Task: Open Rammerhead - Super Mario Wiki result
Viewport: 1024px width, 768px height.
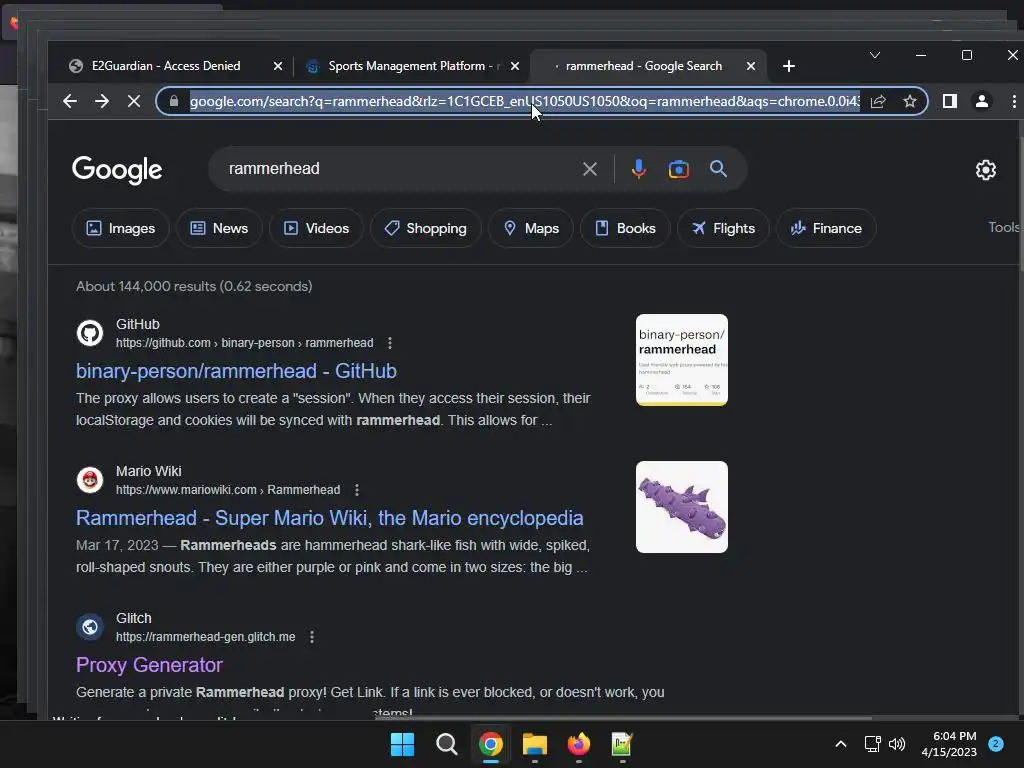Action: pyautogui.click(x=330, y=518)
